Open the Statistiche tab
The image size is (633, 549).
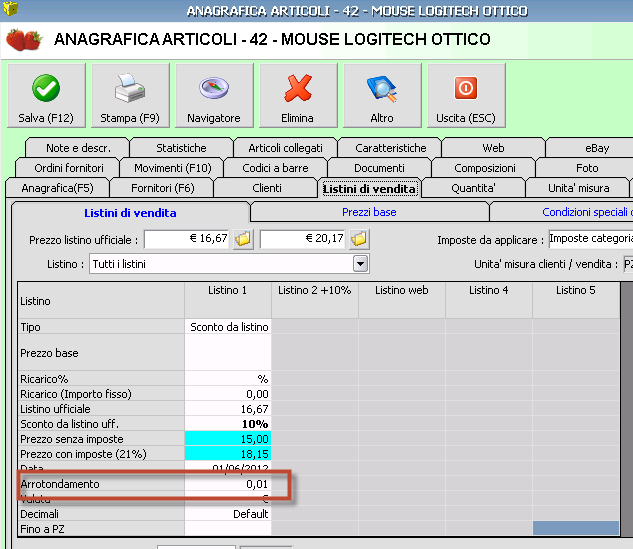click(x=181, y=148)
